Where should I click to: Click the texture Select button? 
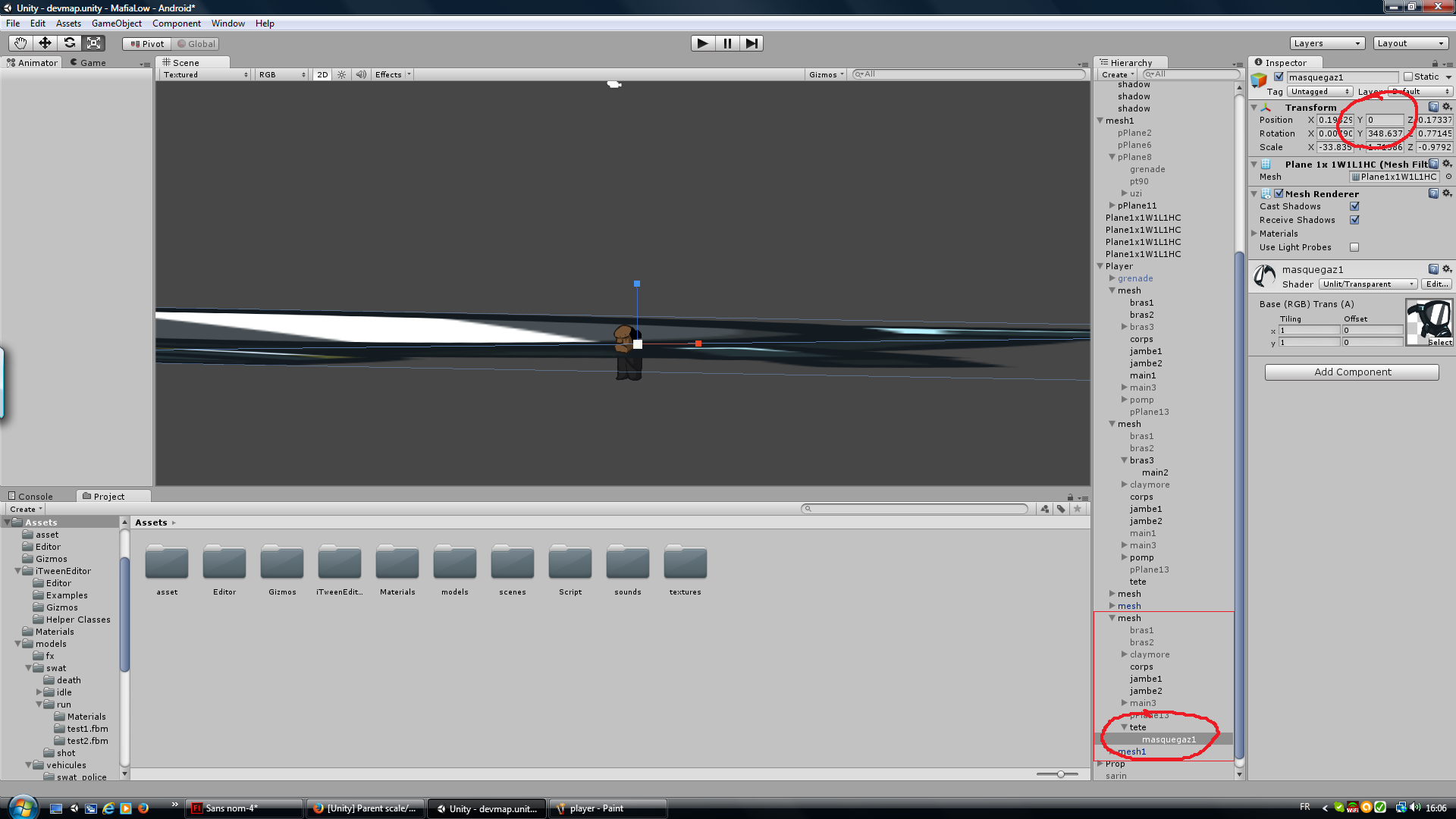[x=1440, y=342]
